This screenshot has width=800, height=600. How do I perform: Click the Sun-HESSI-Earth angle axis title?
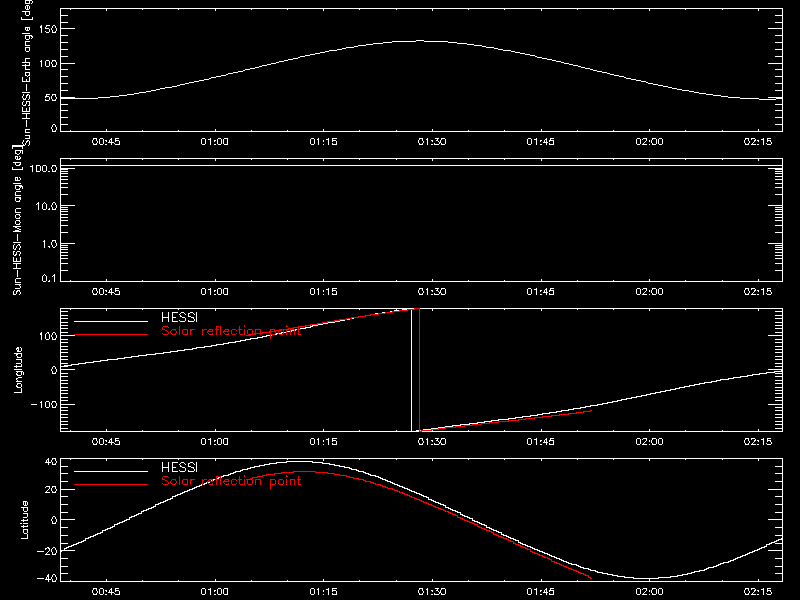pos(27,72)
